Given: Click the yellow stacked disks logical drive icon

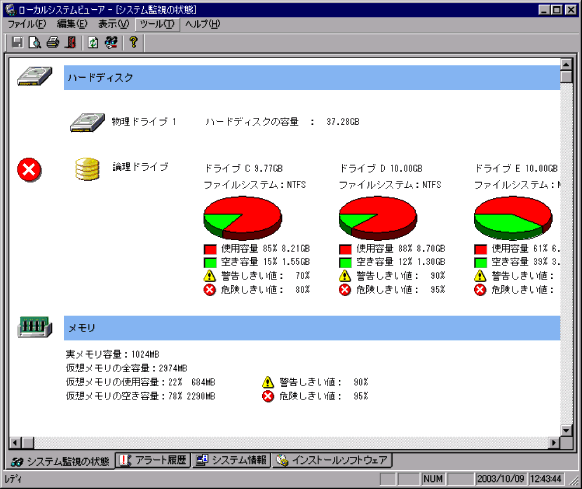Looking at the screenshot, I should pyautogui.click(x=87, y=169).
